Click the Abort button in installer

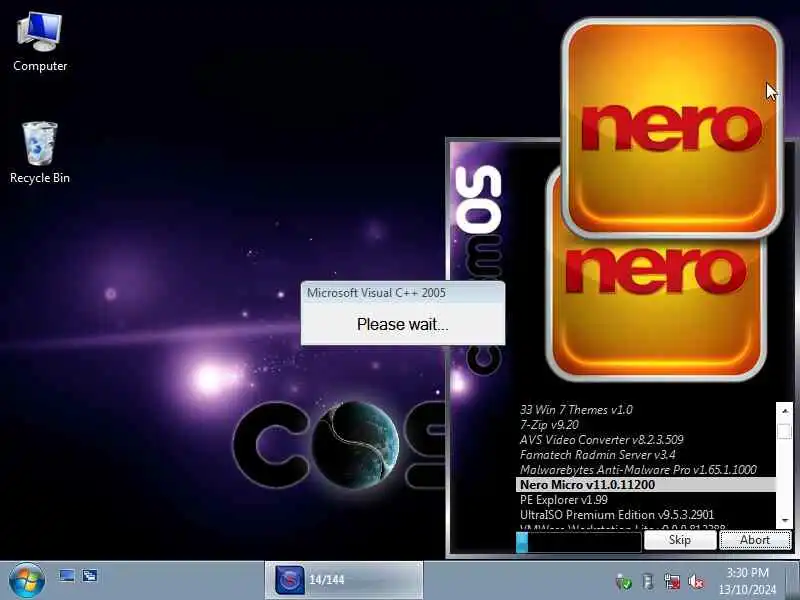(x=755, y=540)
